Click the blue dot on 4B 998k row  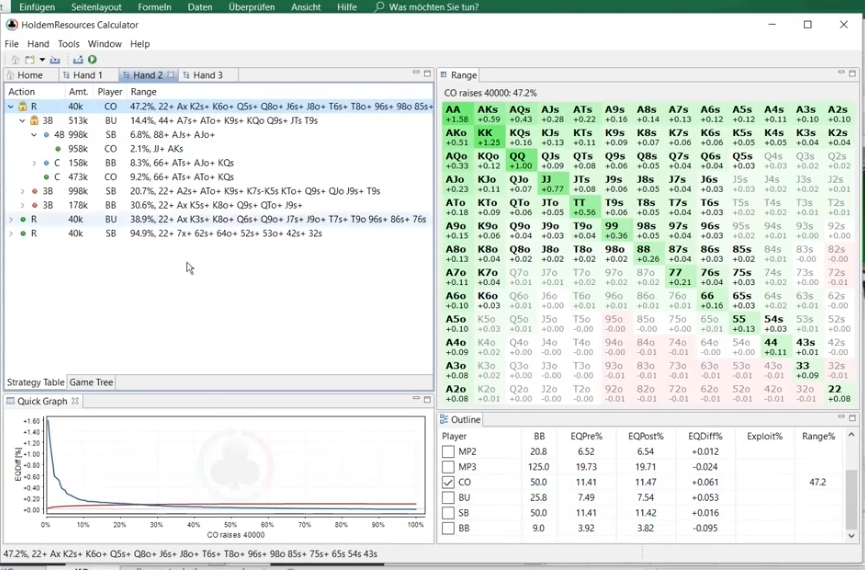pos(46,135)
